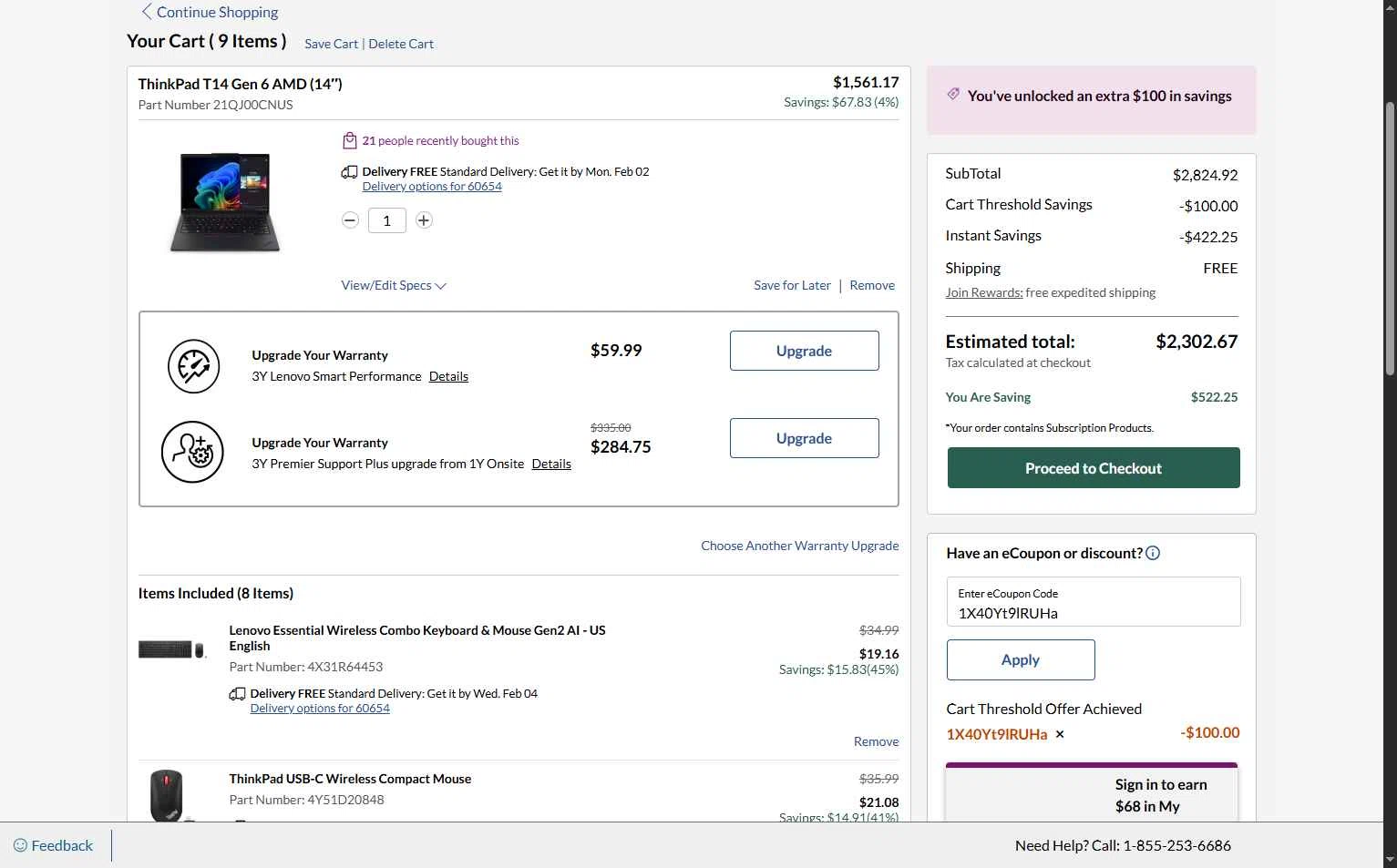This screenshot has height=868, width=1397.
Task: Click the page vertical scrollbar
Action: coord(1390,237)
